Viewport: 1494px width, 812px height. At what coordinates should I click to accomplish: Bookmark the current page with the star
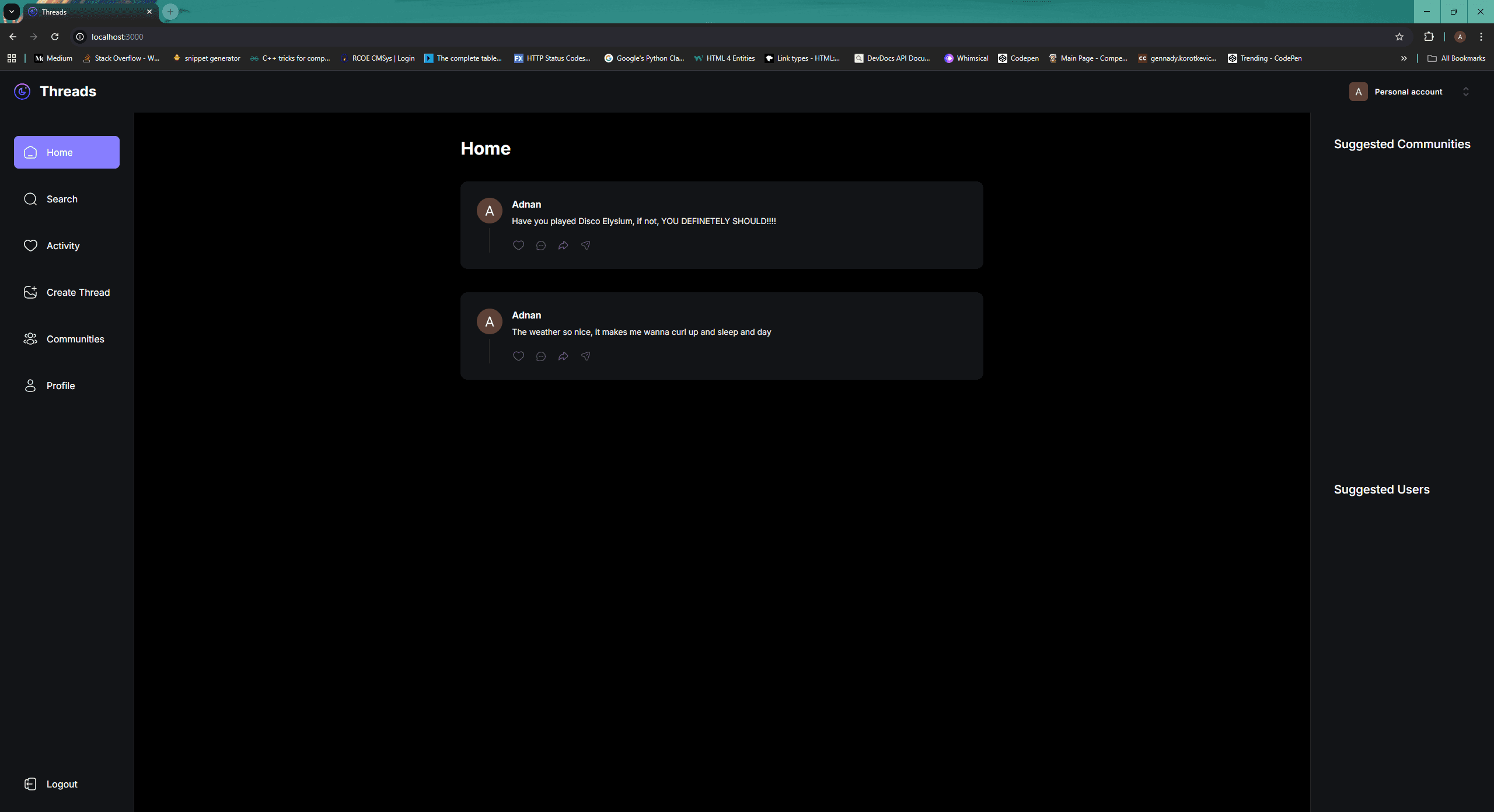(1399, 36)
